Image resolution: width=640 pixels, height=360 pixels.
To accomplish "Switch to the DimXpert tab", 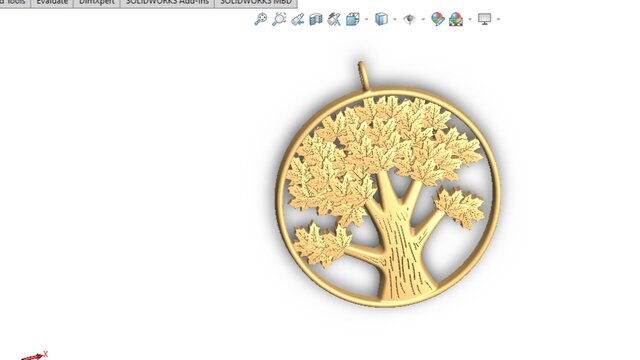I will 97,2.
